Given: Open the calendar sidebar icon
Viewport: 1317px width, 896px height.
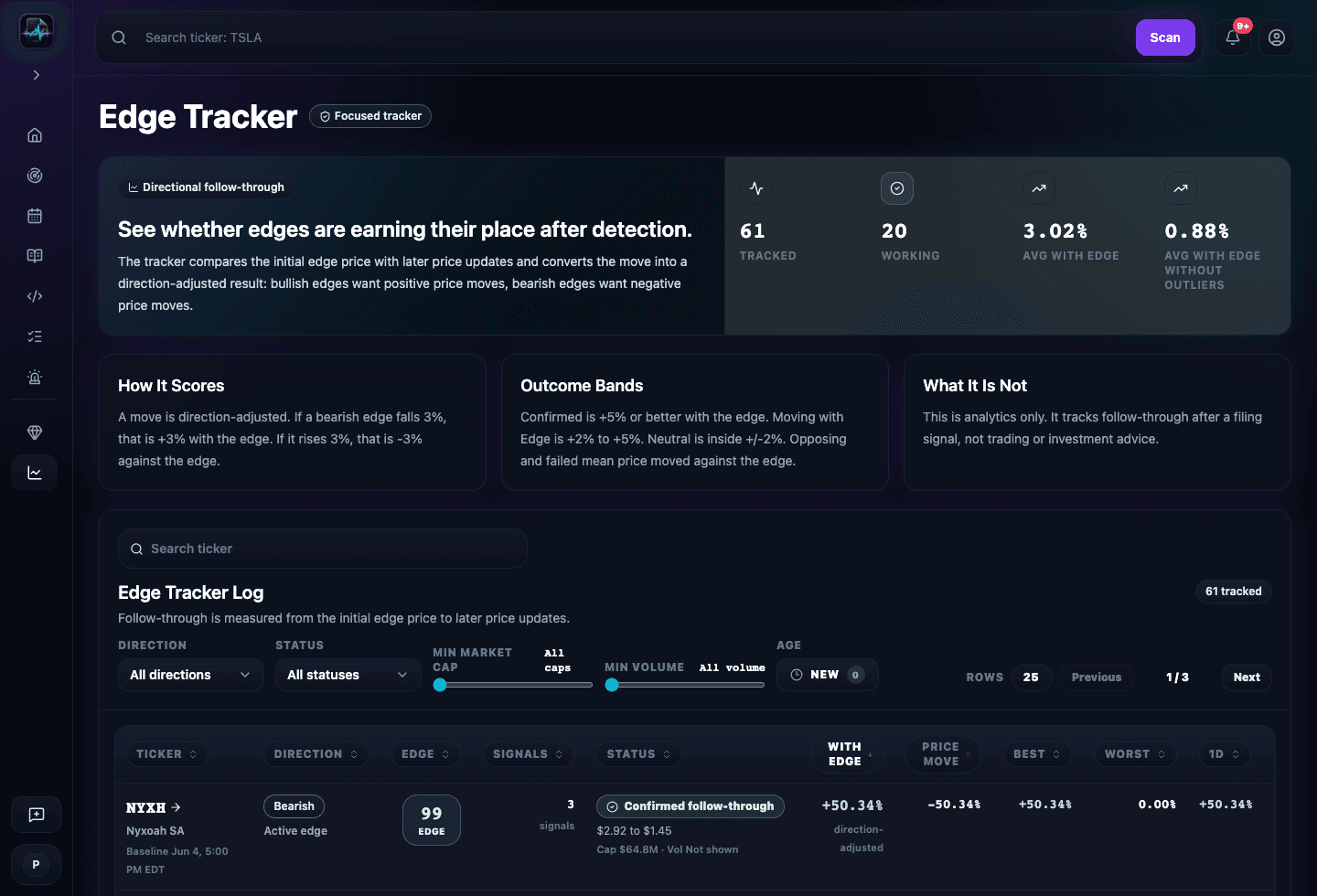Looking at the screenshot, I should click(x=35, y=216).
